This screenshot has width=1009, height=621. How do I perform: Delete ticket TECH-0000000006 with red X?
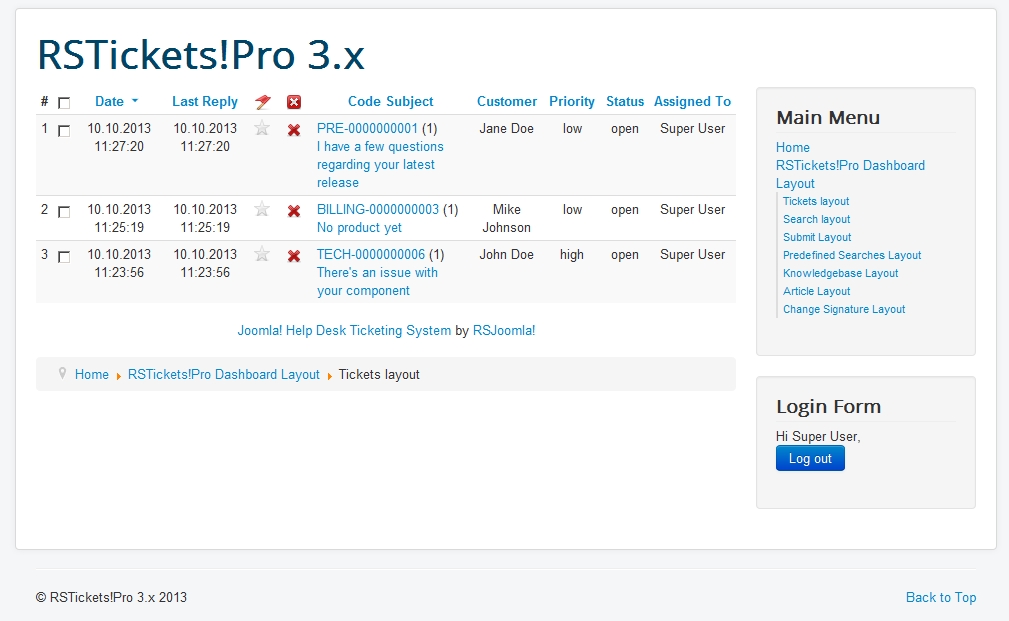[x=294, y=256]
